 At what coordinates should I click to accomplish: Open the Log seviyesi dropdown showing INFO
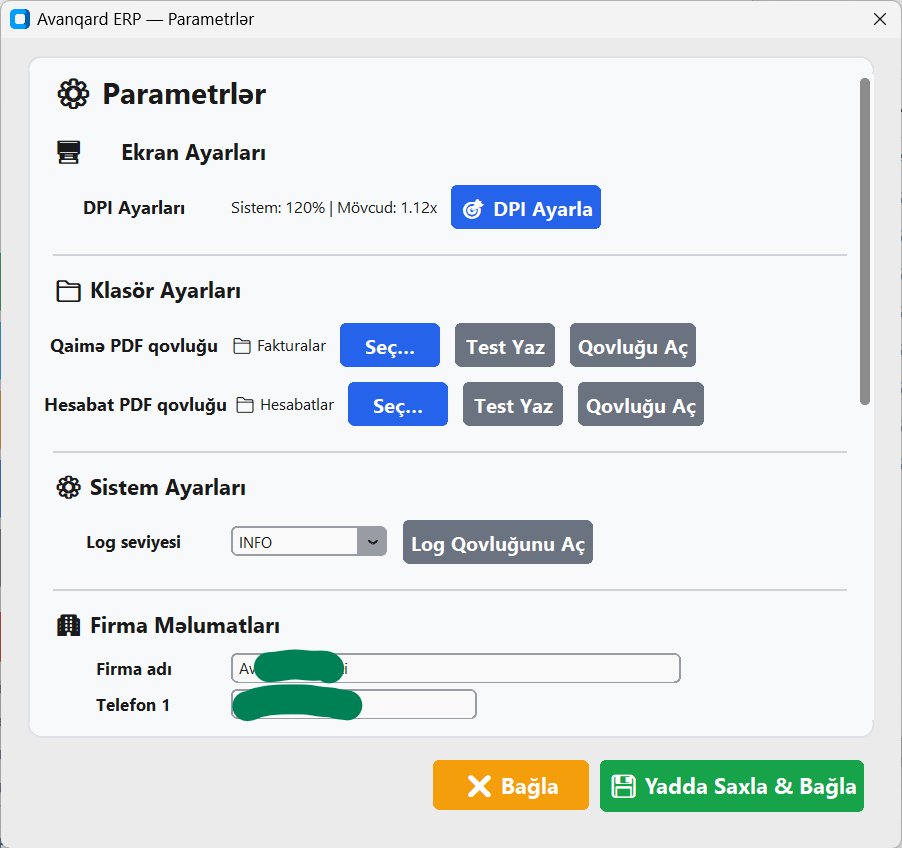pyautogui.click(x=374, y=541)
